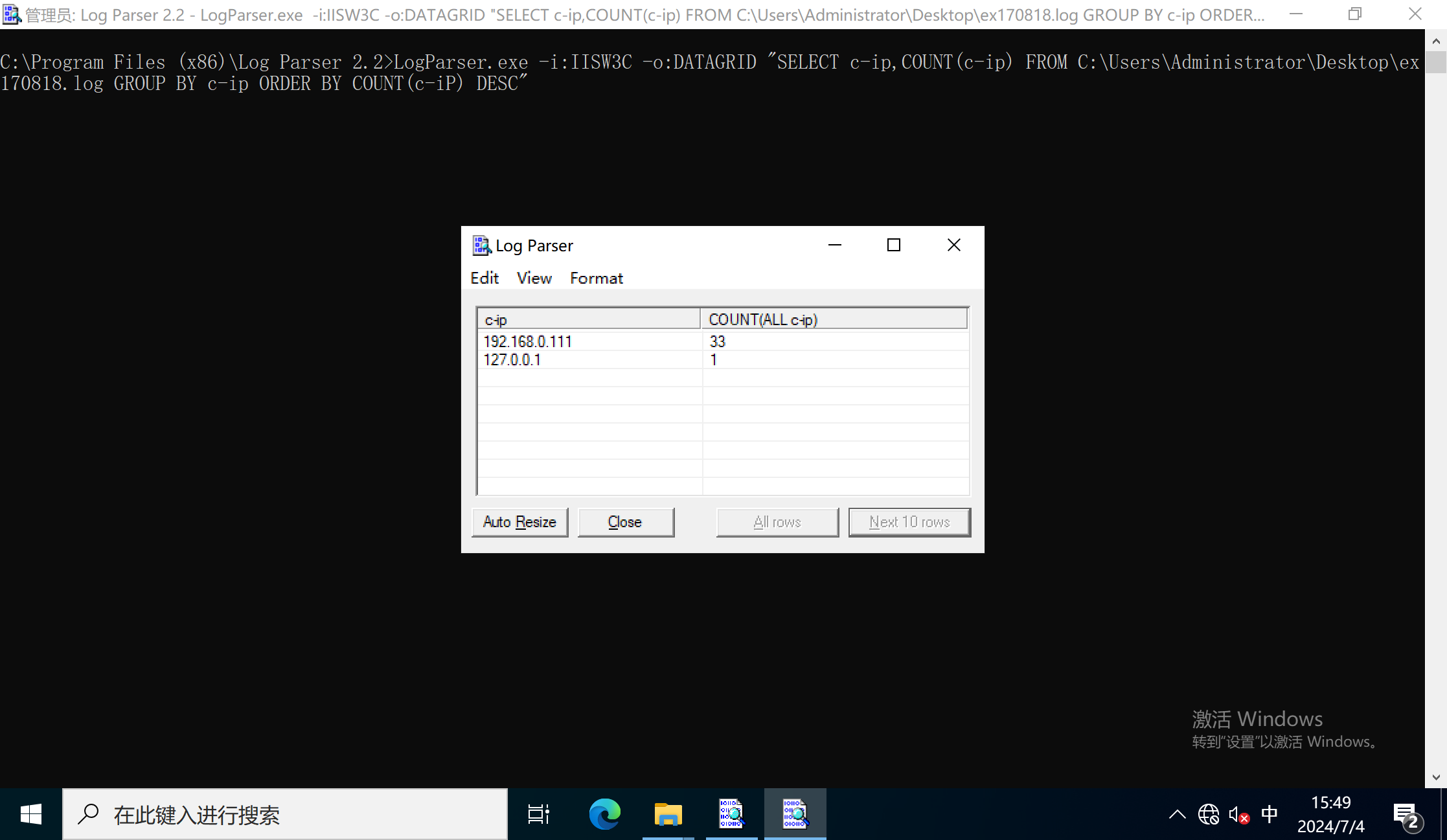Restore down the command prompt window
Image resolution: width=1447 pixels, height=840 pixels.
(1355, 14)
